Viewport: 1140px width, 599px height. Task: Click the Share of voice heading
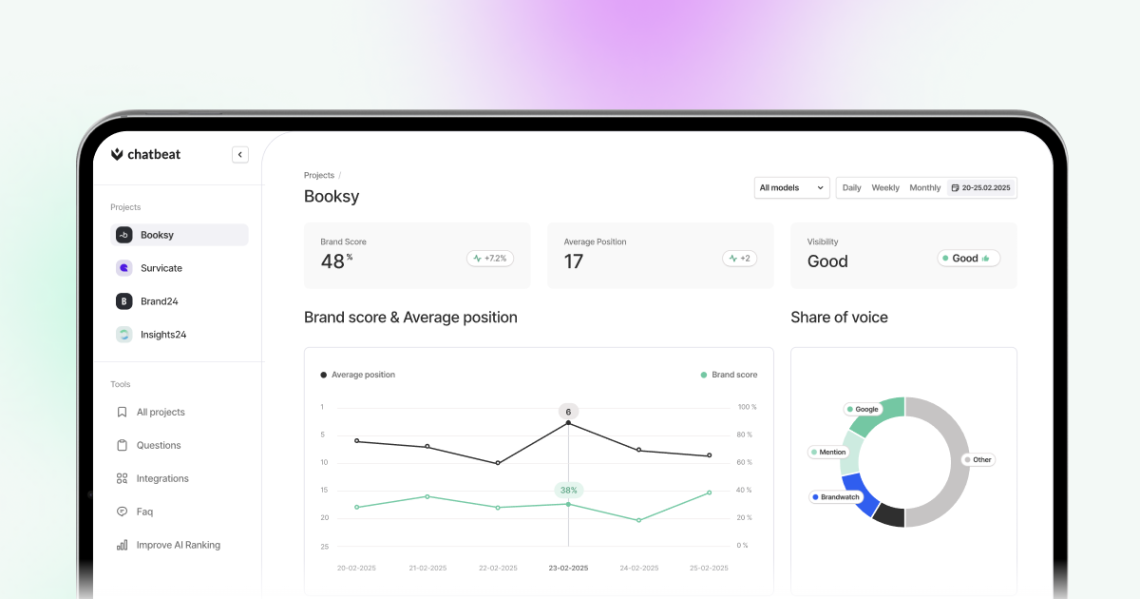(839, 317)
